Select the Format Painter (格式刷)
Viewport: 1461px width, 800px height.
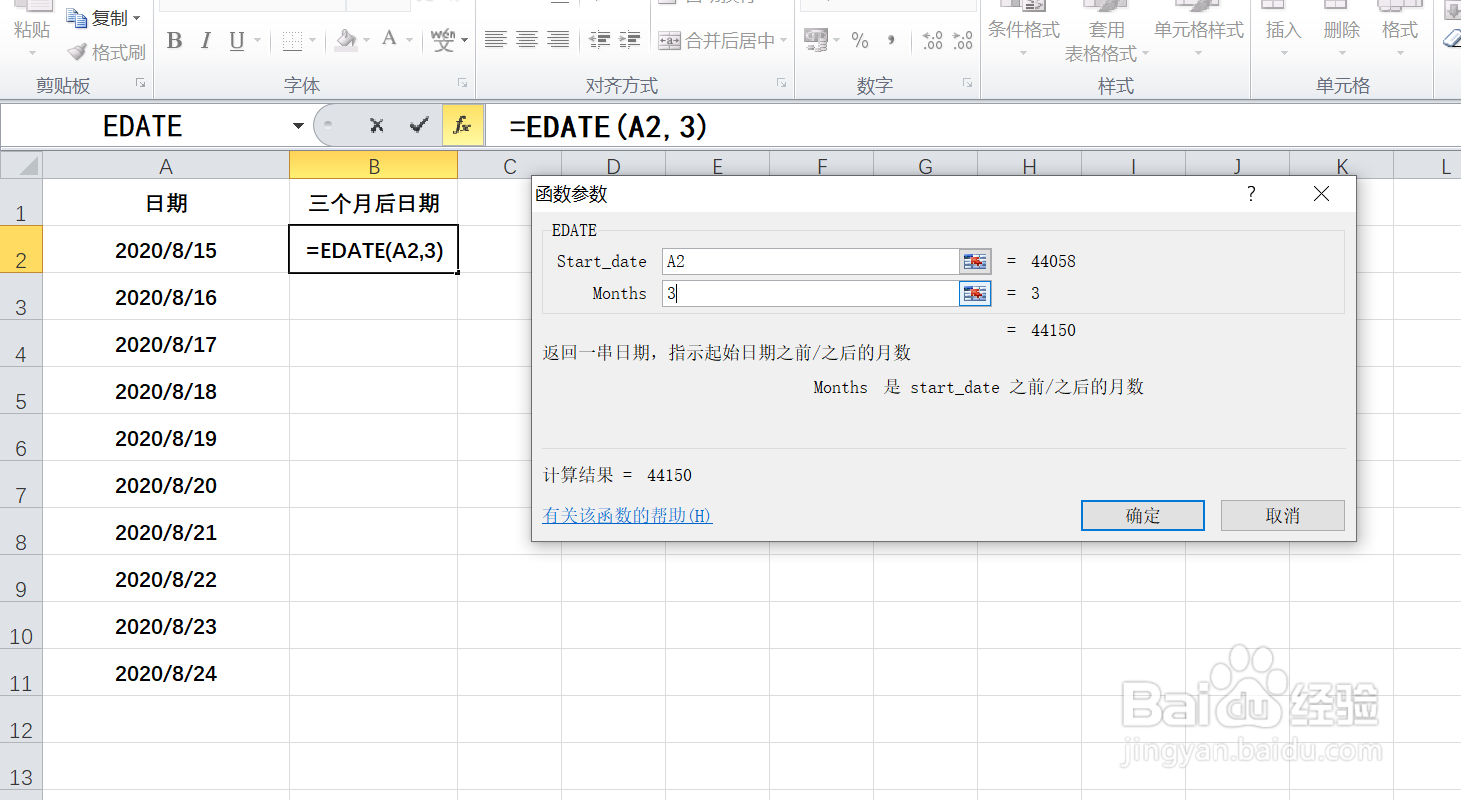106,52
